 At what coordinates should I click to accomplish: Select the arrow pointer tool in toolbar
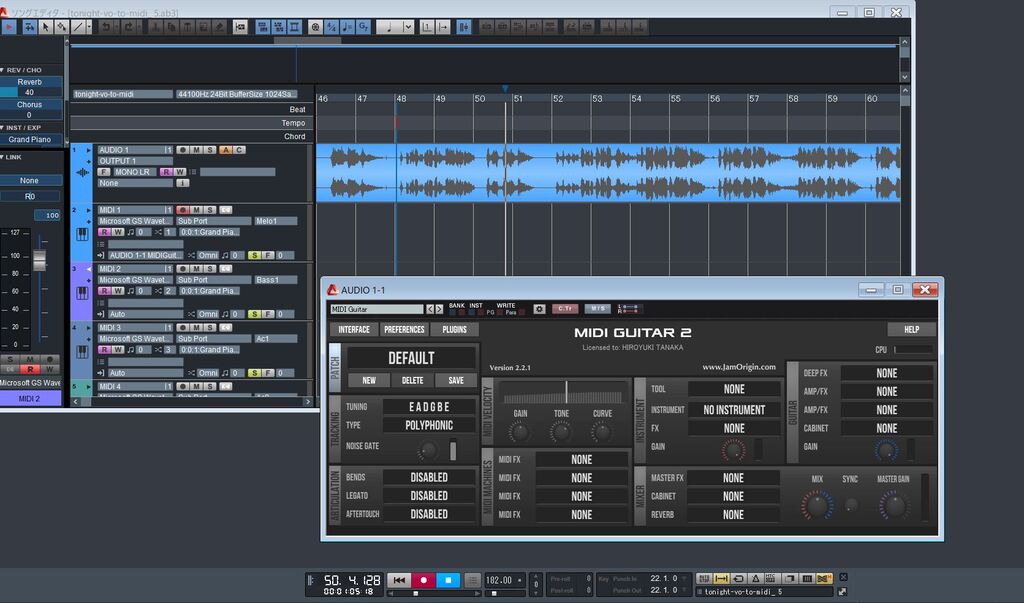pos(45,27)
